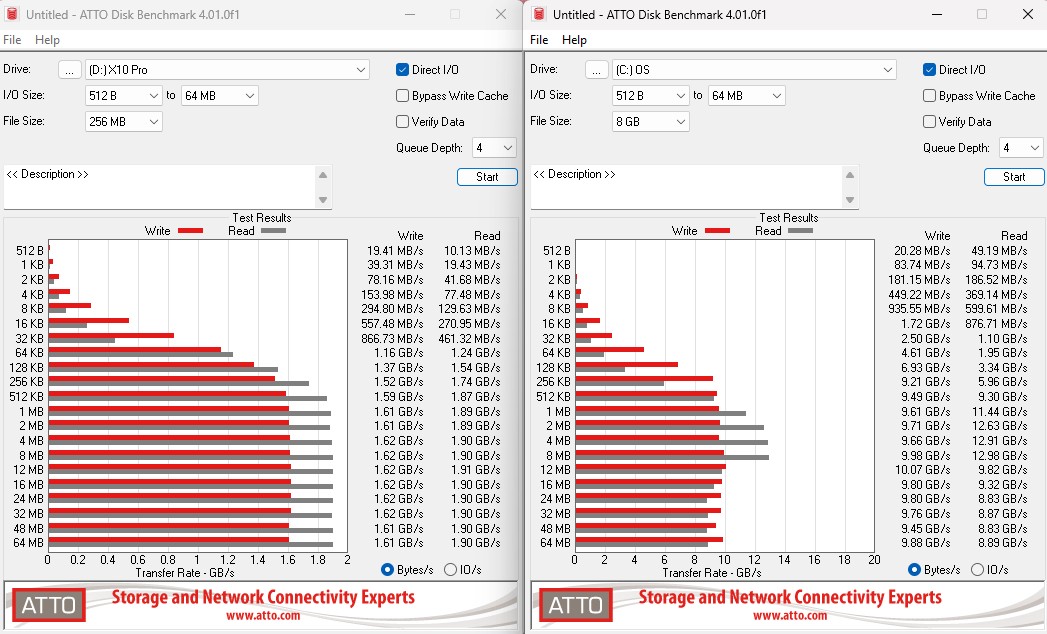Image resolution: width=1047 pixels, height=634 pixels.
Task: Click gray Read legend swatch, left window
Action: tap(273, 230)
